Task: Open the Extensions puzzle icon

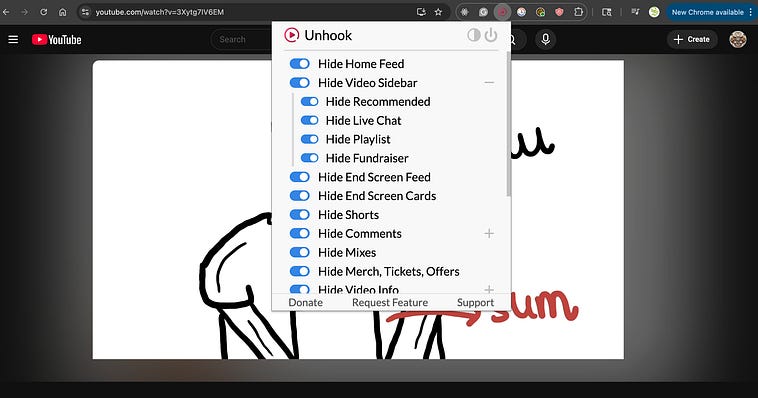Action: (x=578, y=12)
